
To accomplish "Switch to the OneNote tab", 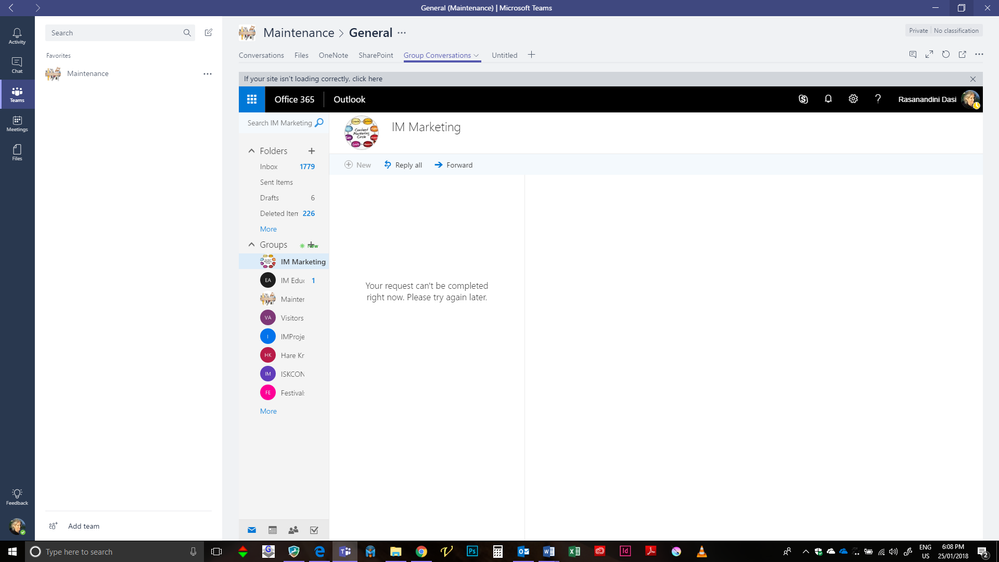I will pyautogui.click(x=333, y=55).
